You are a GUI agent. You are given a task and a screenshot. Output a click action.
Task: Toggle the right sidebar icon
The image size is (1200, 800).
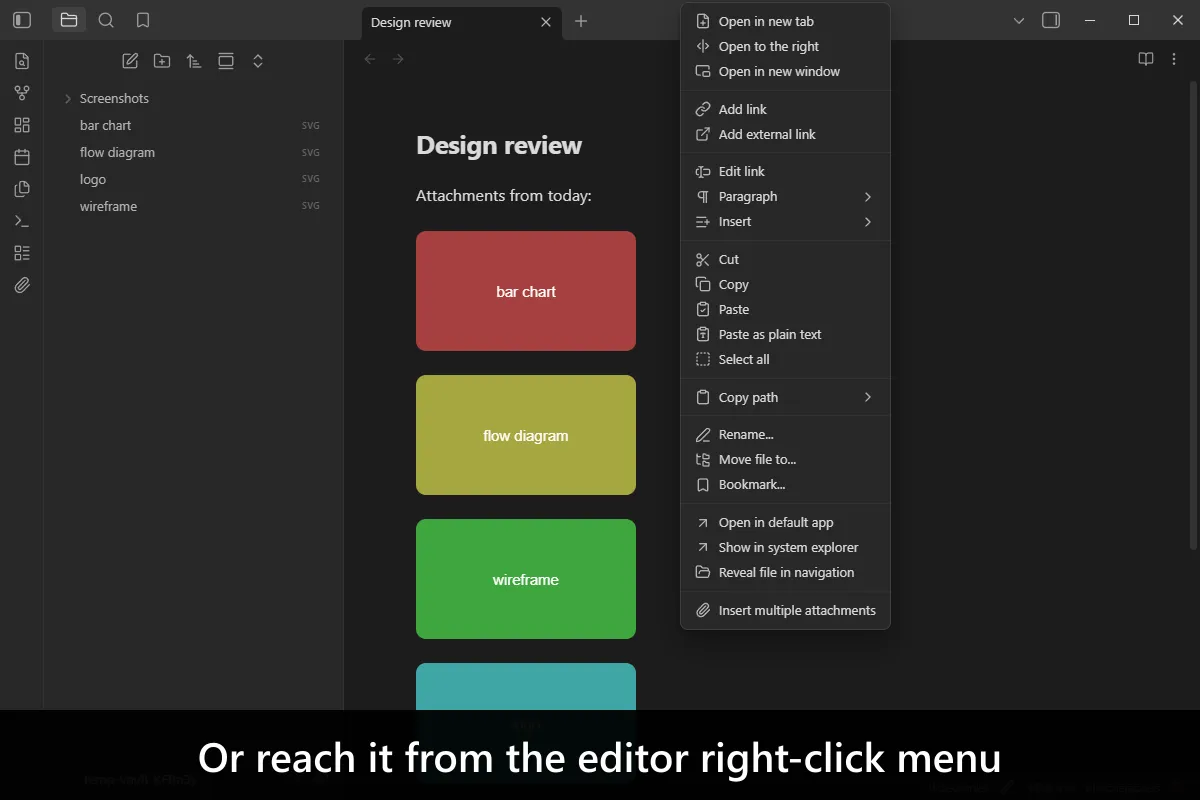(x=1051, y=20)
